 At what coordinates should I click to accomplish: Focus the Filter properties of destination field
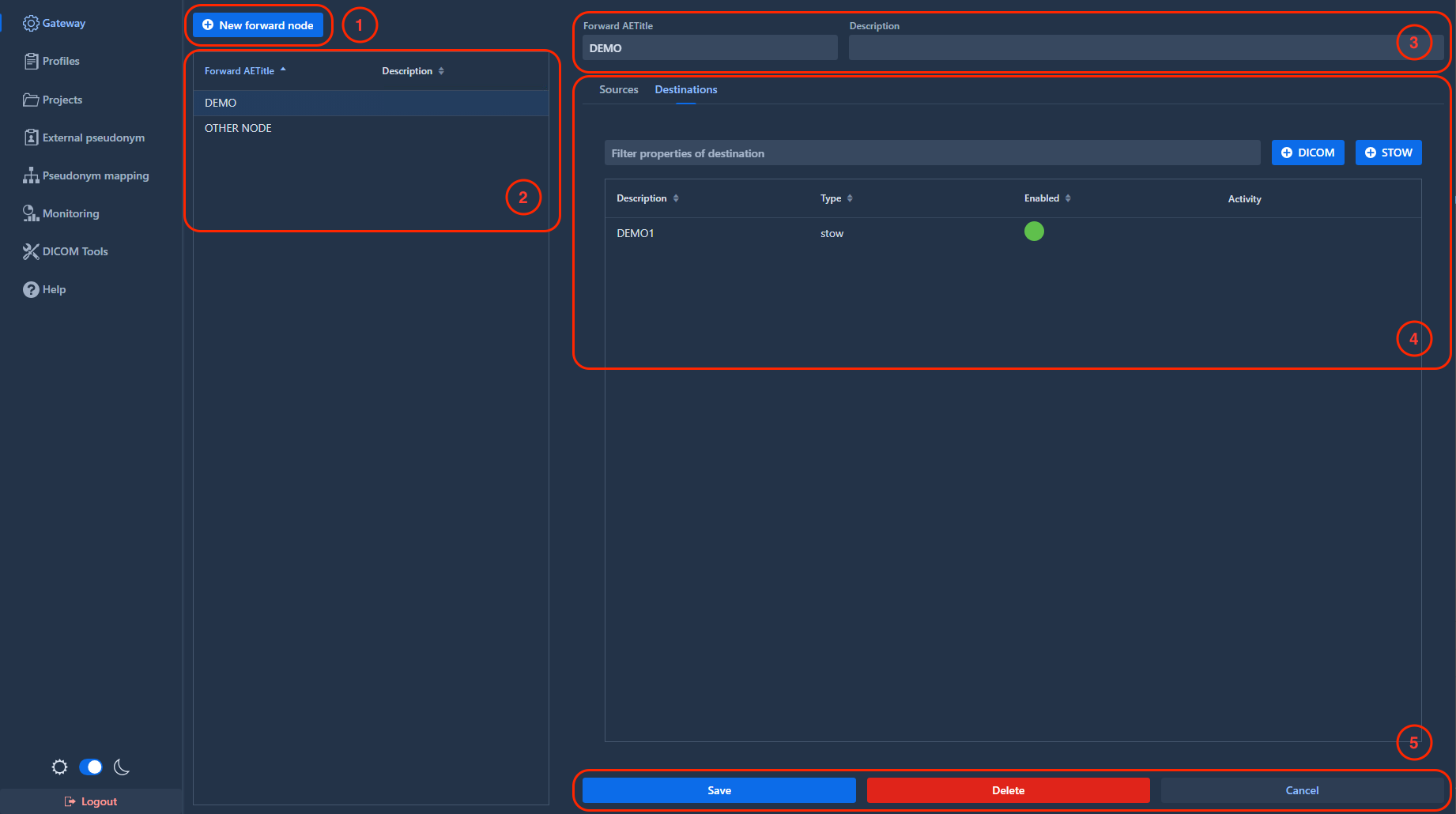click(x=932, y=153)
